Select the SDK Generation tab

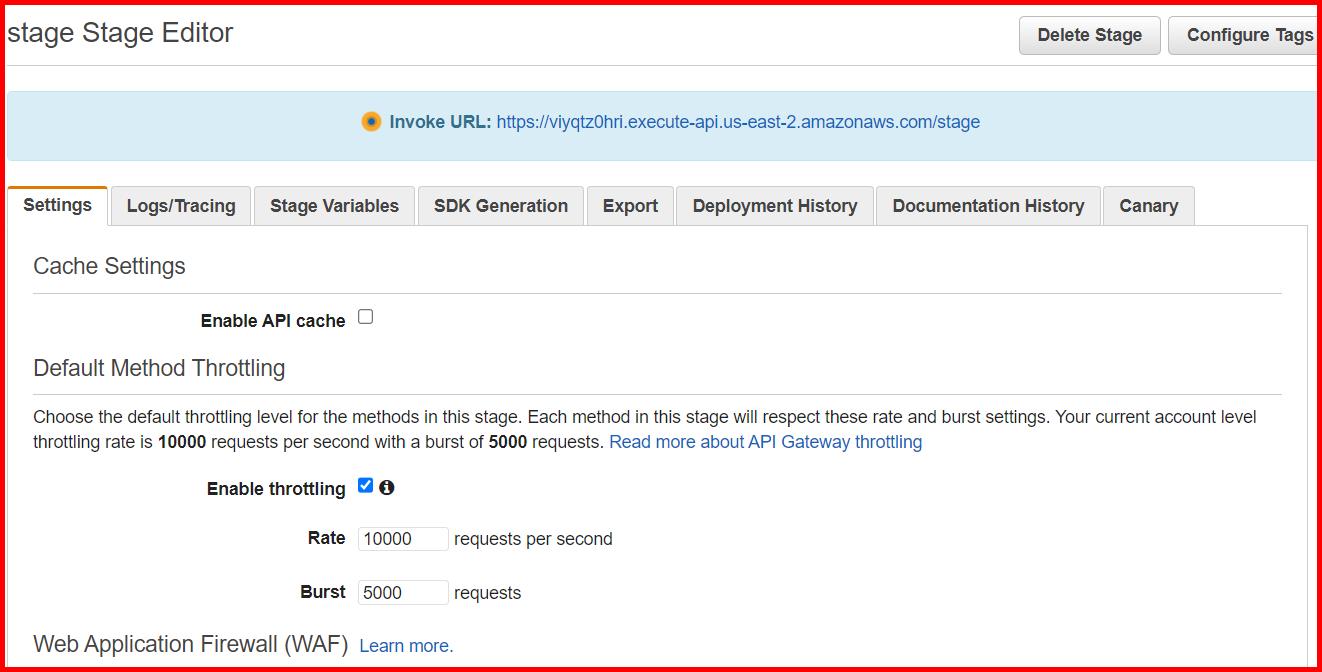click(500, 205)
